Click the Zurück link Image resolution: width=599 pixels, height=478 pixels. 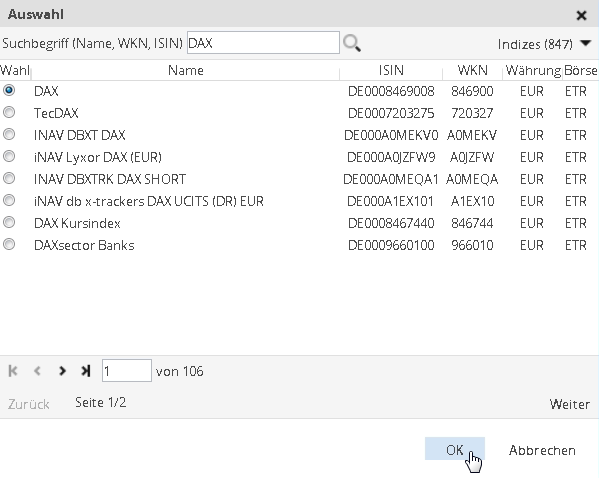coord(29,404)
